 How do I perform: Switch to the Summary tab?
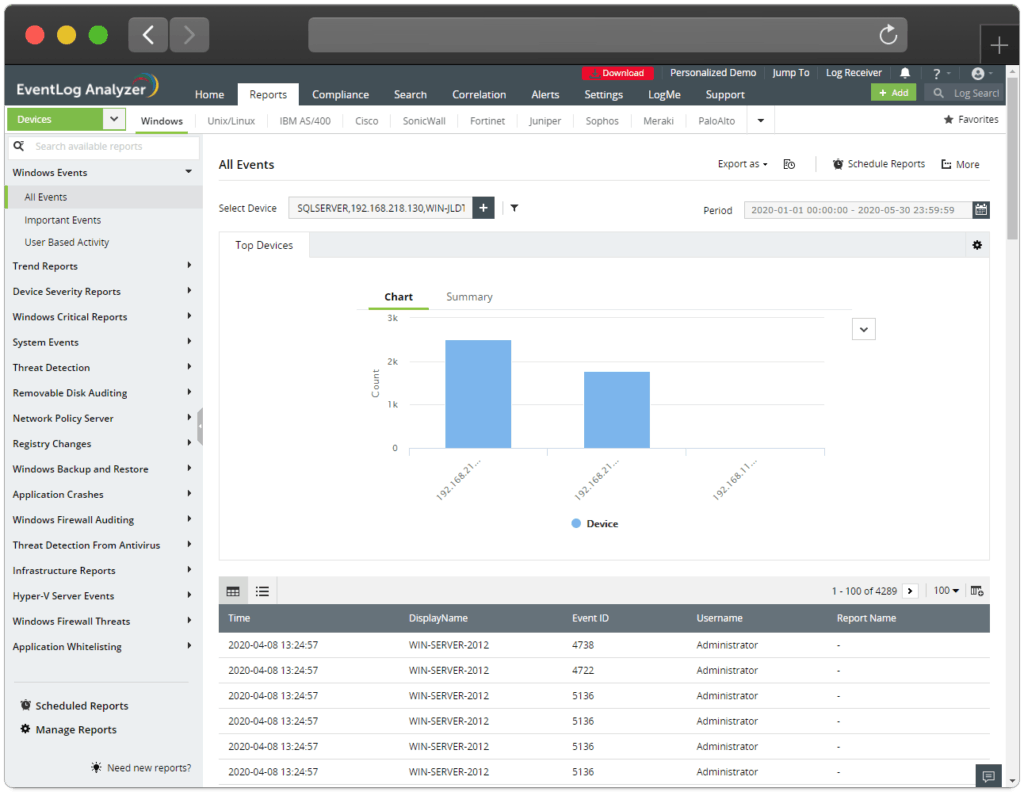pos(469,296)
